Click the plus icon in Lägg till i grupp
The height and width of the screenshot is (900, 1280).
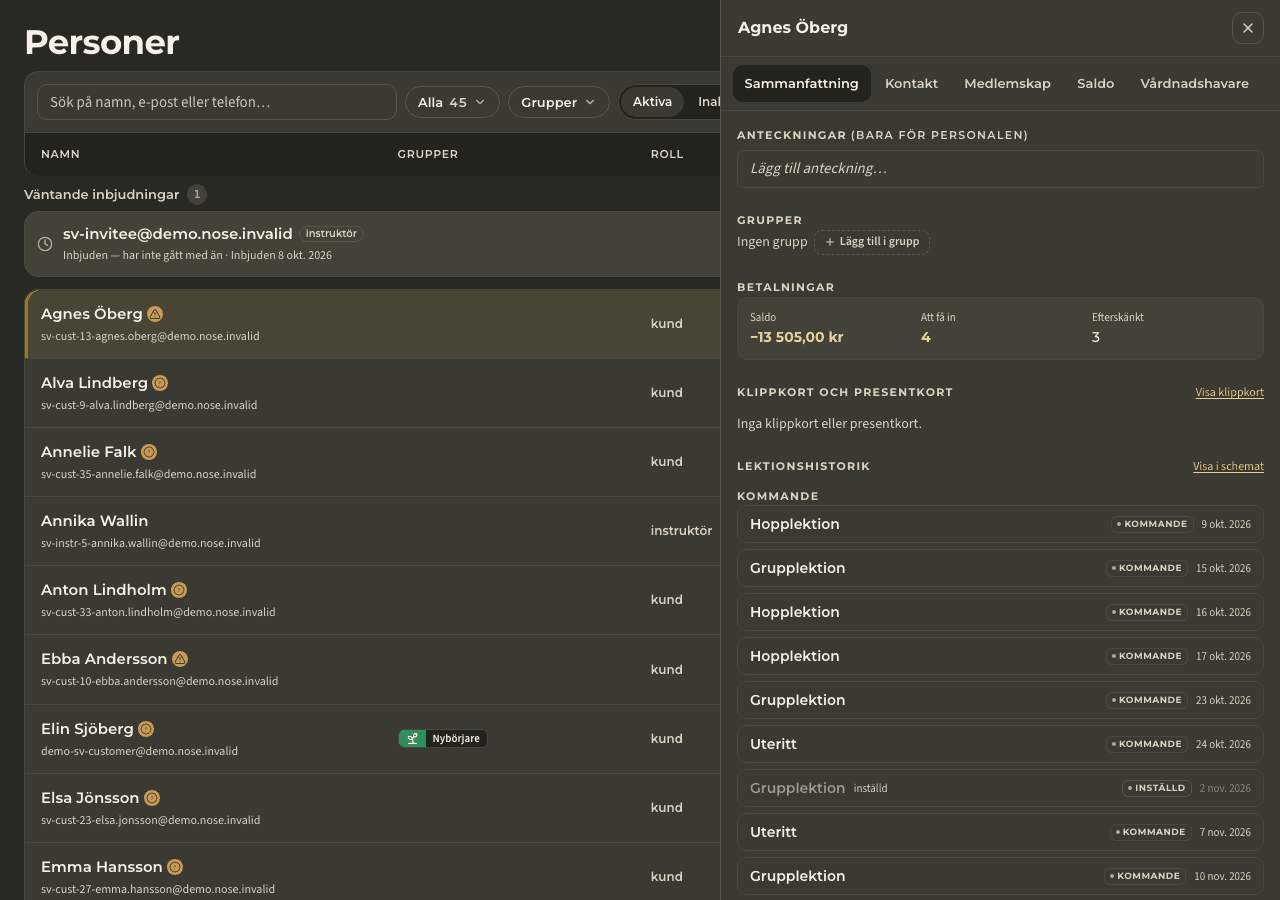point(830,242)
